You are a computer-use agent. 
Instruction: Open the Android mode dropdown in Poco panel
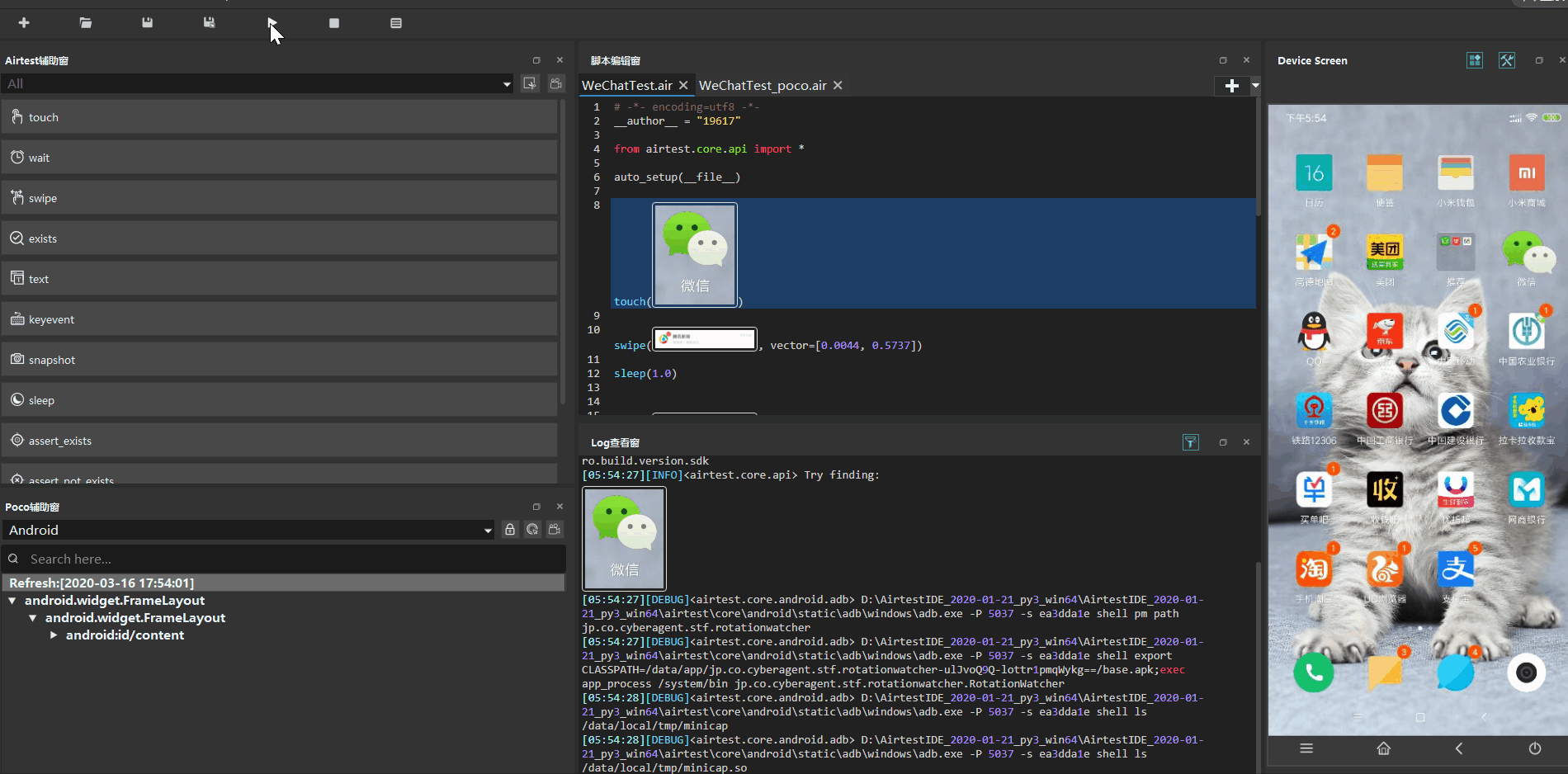point(248,530)
